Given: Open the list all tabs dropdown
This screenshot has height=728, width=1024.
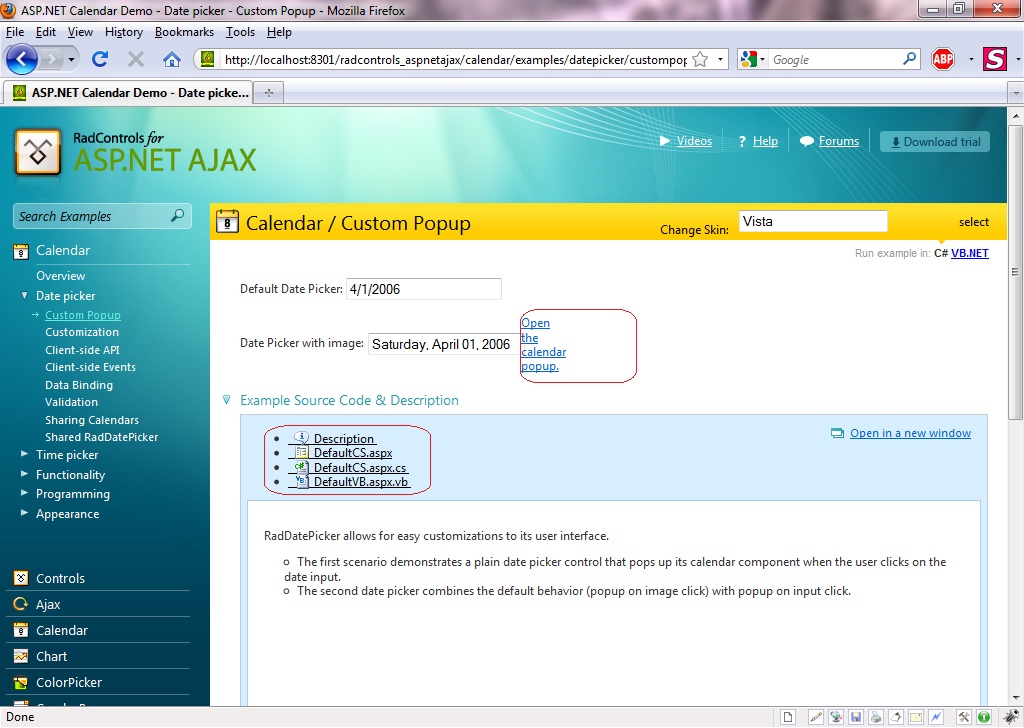Looking at the screenshot, I should coord(1015,93).
